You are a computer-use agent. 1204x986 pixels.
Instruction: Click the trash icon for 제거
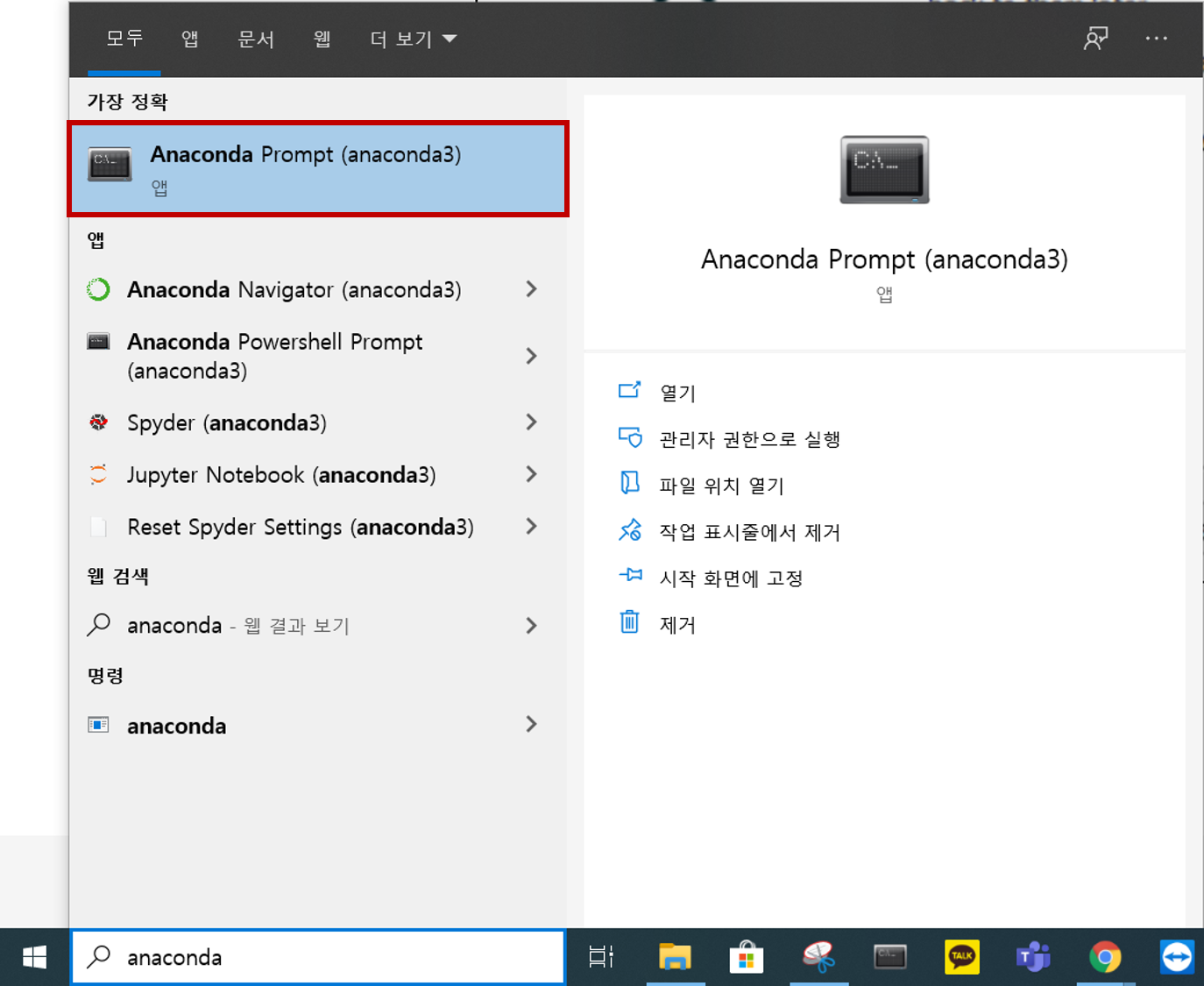pos(629,622)
